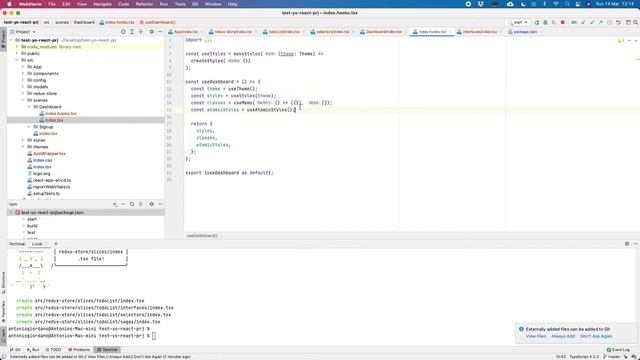This screenshot has width=640, height=360.
Task: Click the Spotlight search icon in macOS menu bar
Action: pyautogui.click(x=567, y=4)
